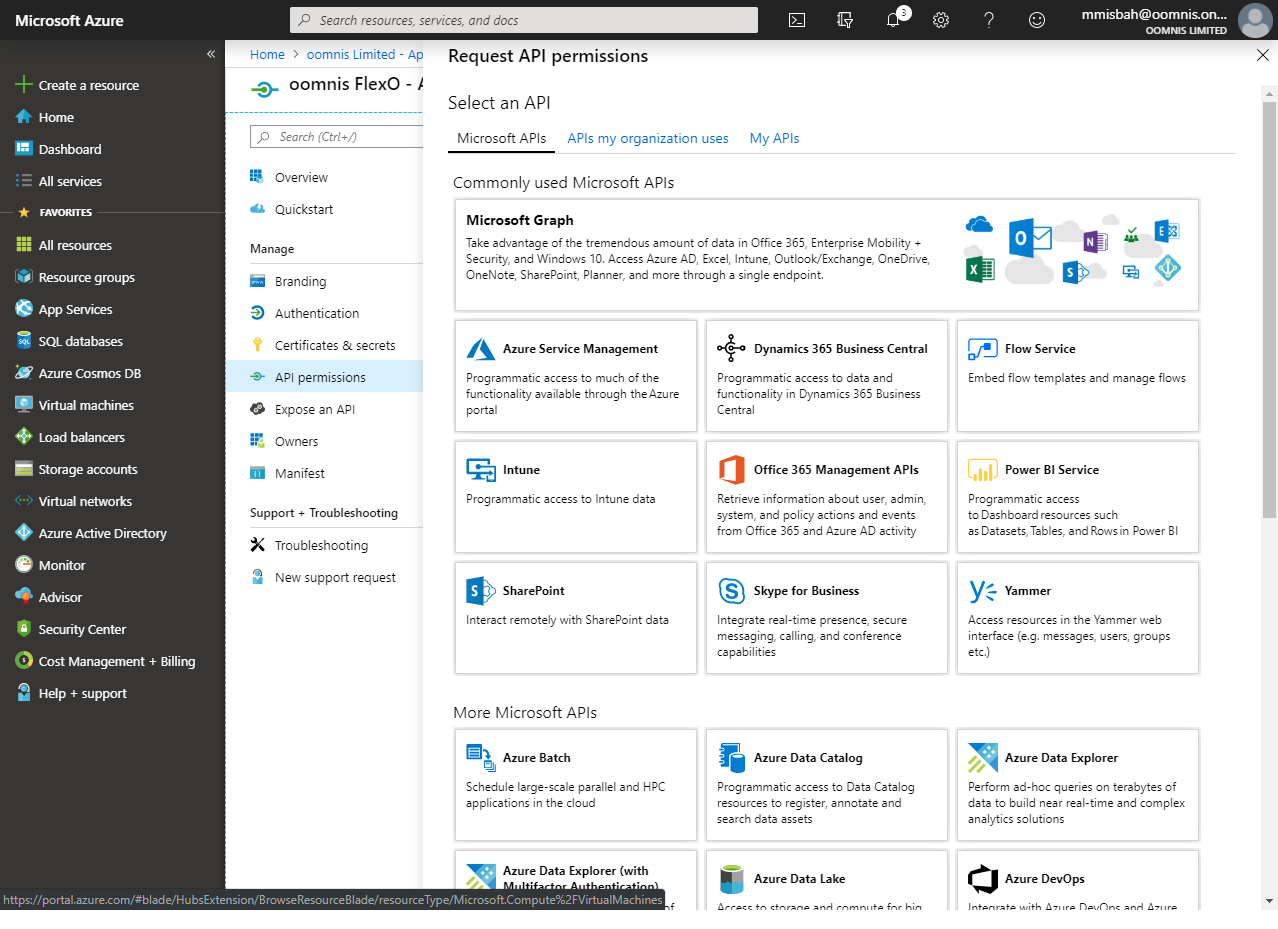Click Home breadcrumb link
Image resolution: width=1278 pixels, height=929 pixels.
(267, 55)
